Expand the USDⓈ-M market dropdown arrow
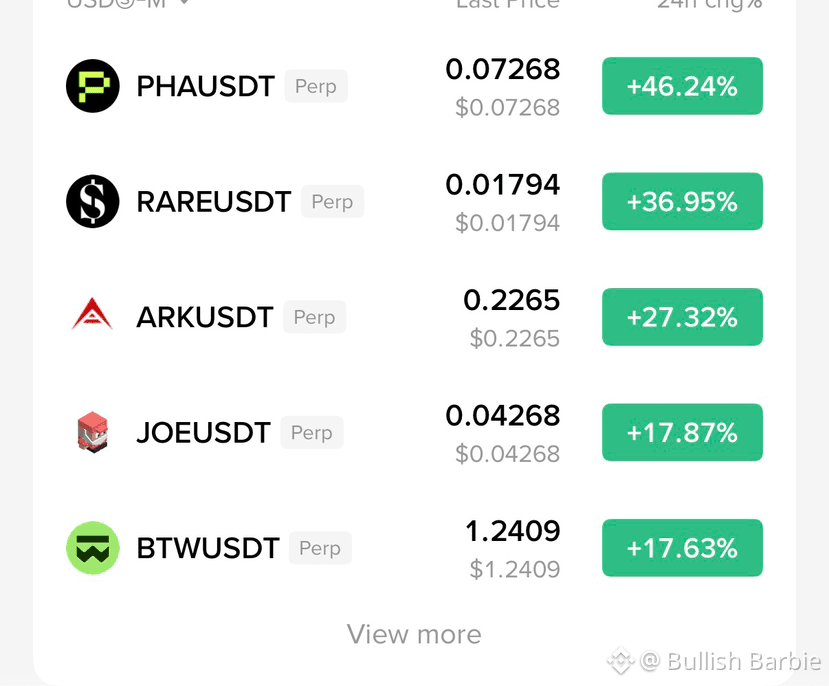The height and width of the screenshot is (686, 829). (184, 3)
